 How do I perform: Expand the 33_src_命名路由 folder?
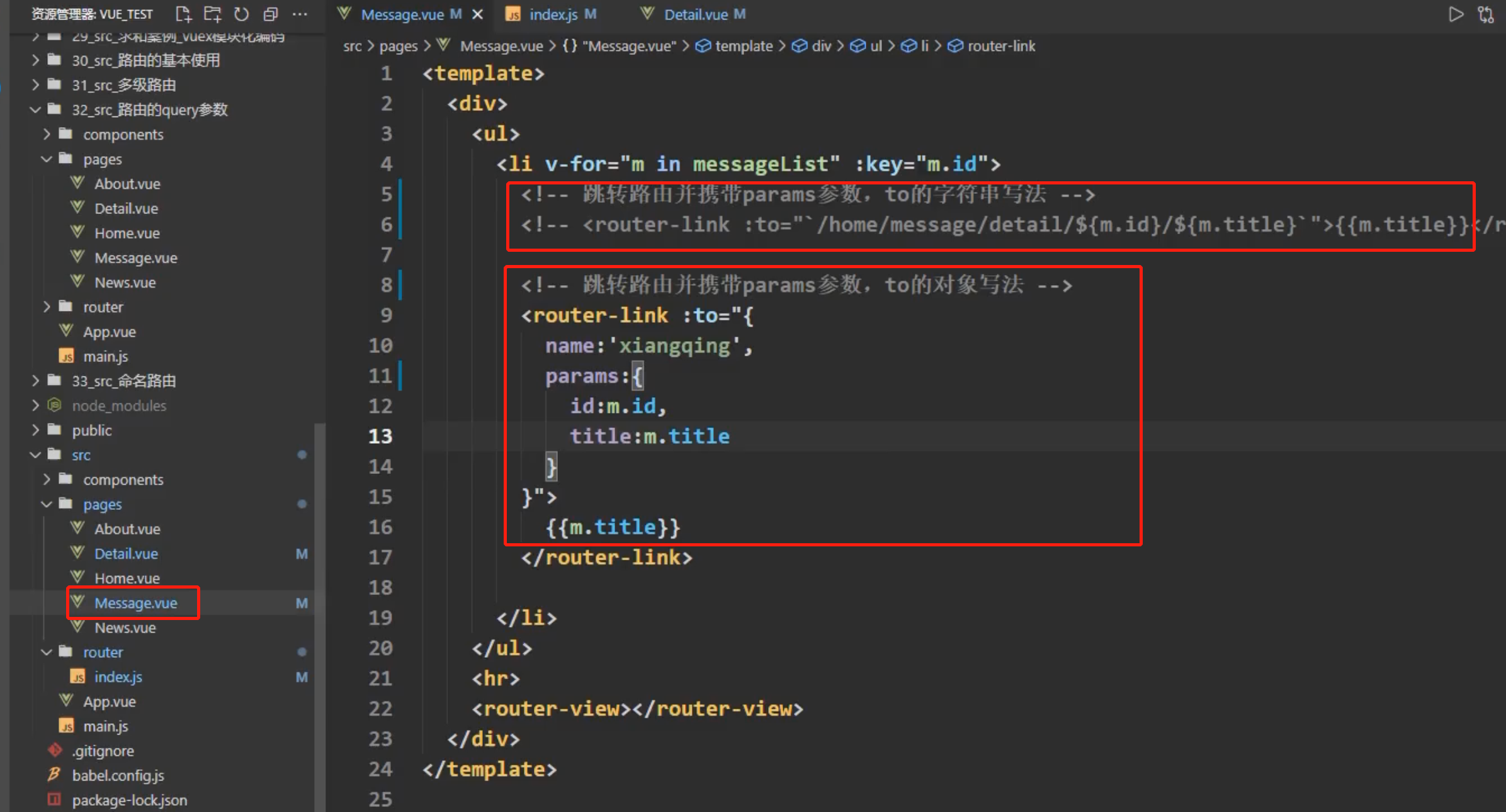click(x=123, y=381)
